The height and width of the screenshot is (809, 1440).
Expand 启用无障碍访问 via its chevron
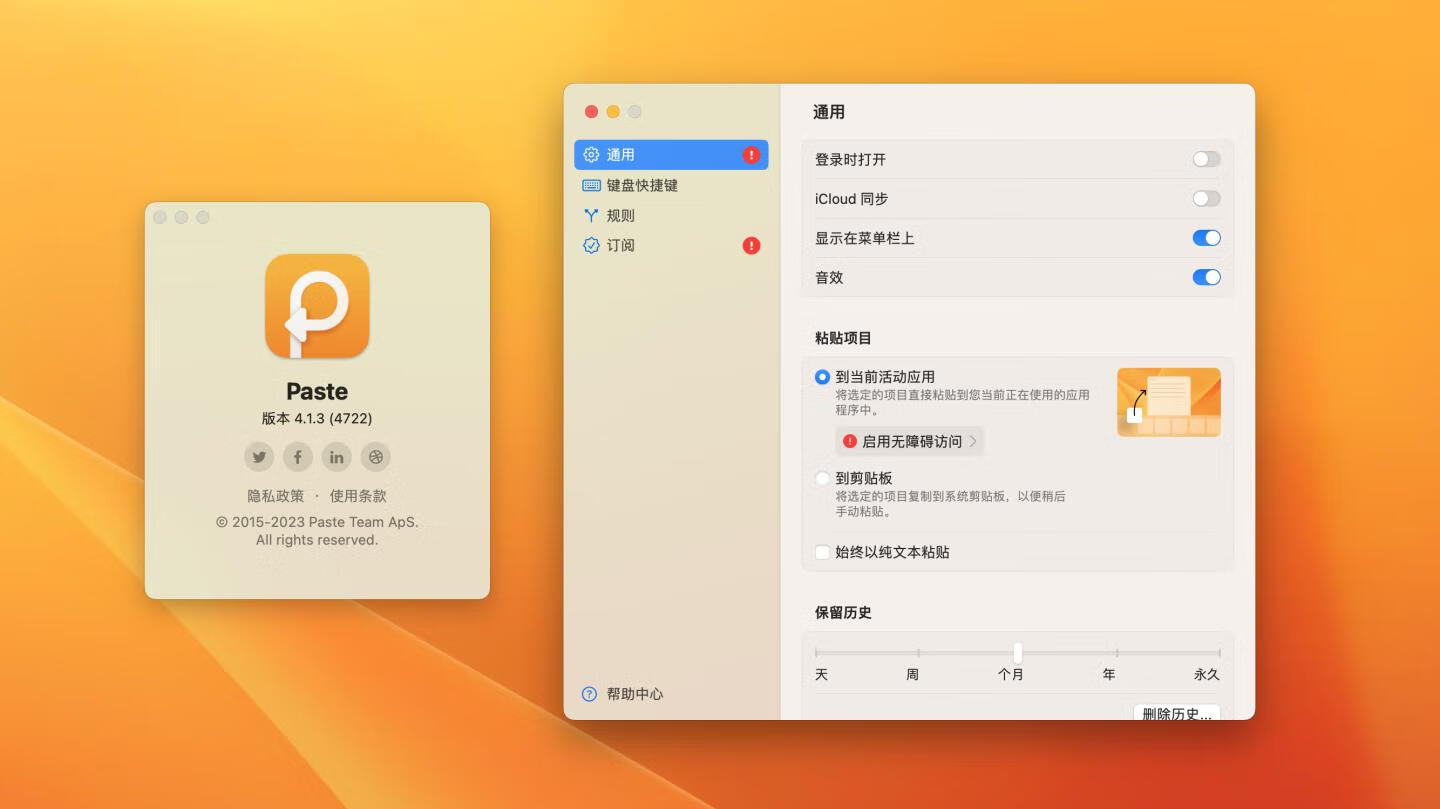(x=975, y=440)
